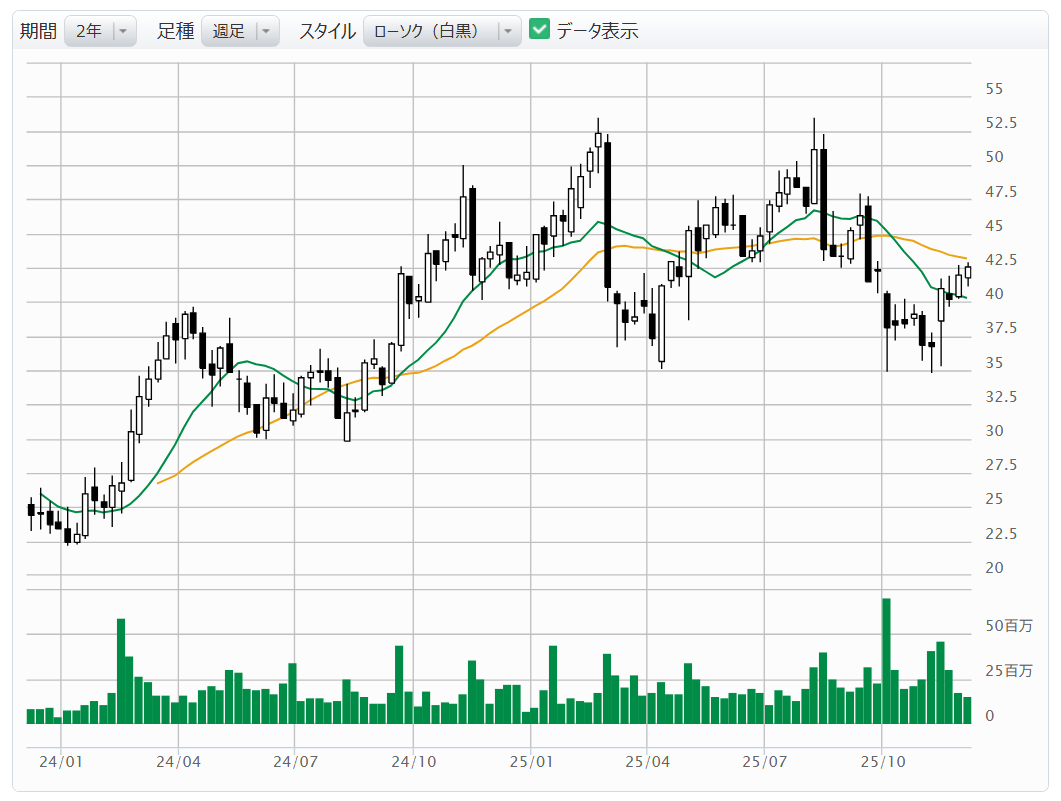Click the last candlestick at chart's right edge
The height and width of the screenshot is (801, 1061).
click(x=967, y=271)
